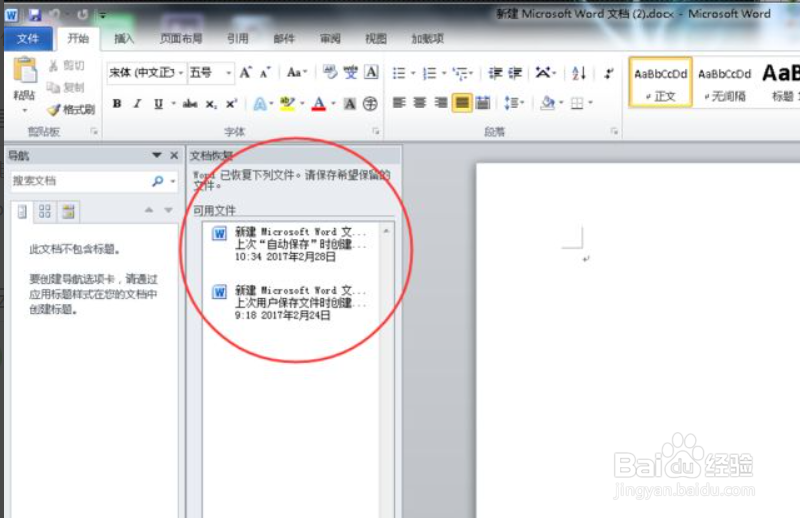The height and width of the screenshot is (518, 800).
Task: Click the Sort icon
Action: 579,73
